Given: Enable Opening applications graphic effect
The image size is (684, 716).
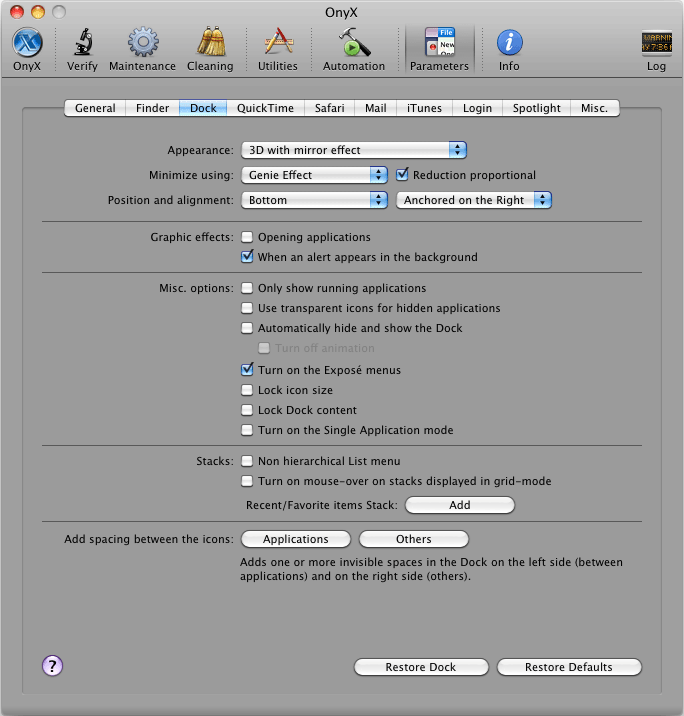Looking at the screenshot, I should [x=247, y=237].
